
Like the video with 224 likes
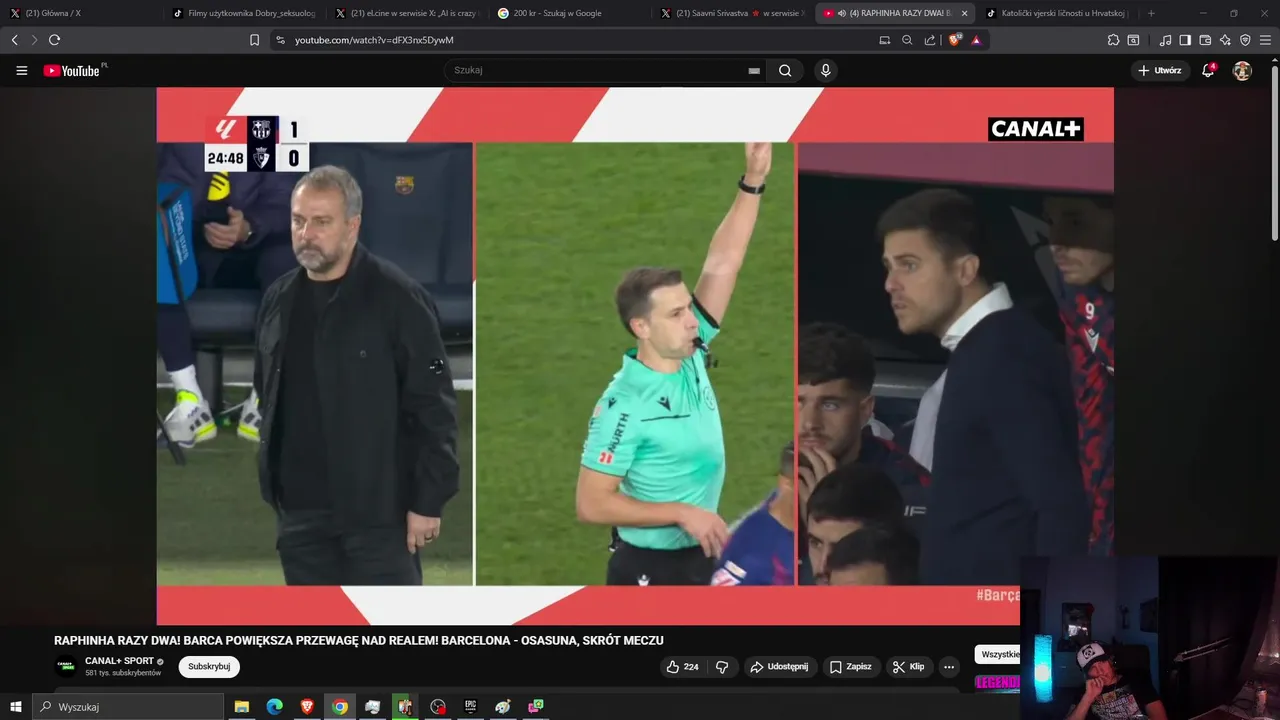tap(682, 667)
